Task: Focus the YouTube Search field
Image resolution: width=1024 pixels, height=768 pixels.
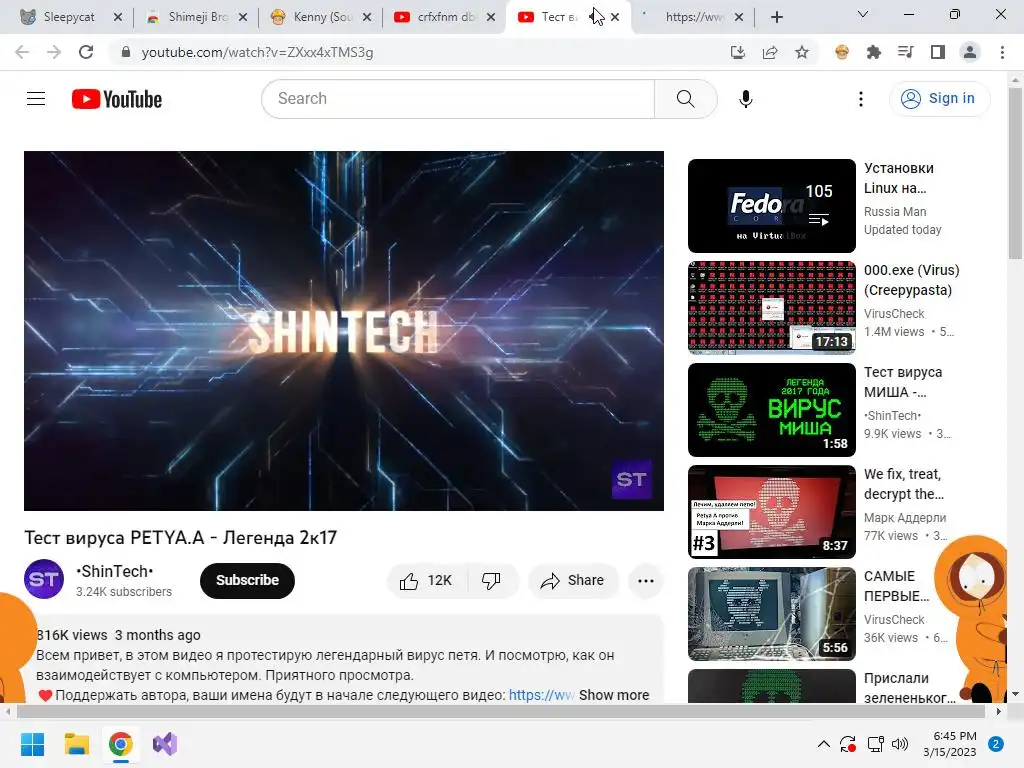Action: (x=458, y=99)
